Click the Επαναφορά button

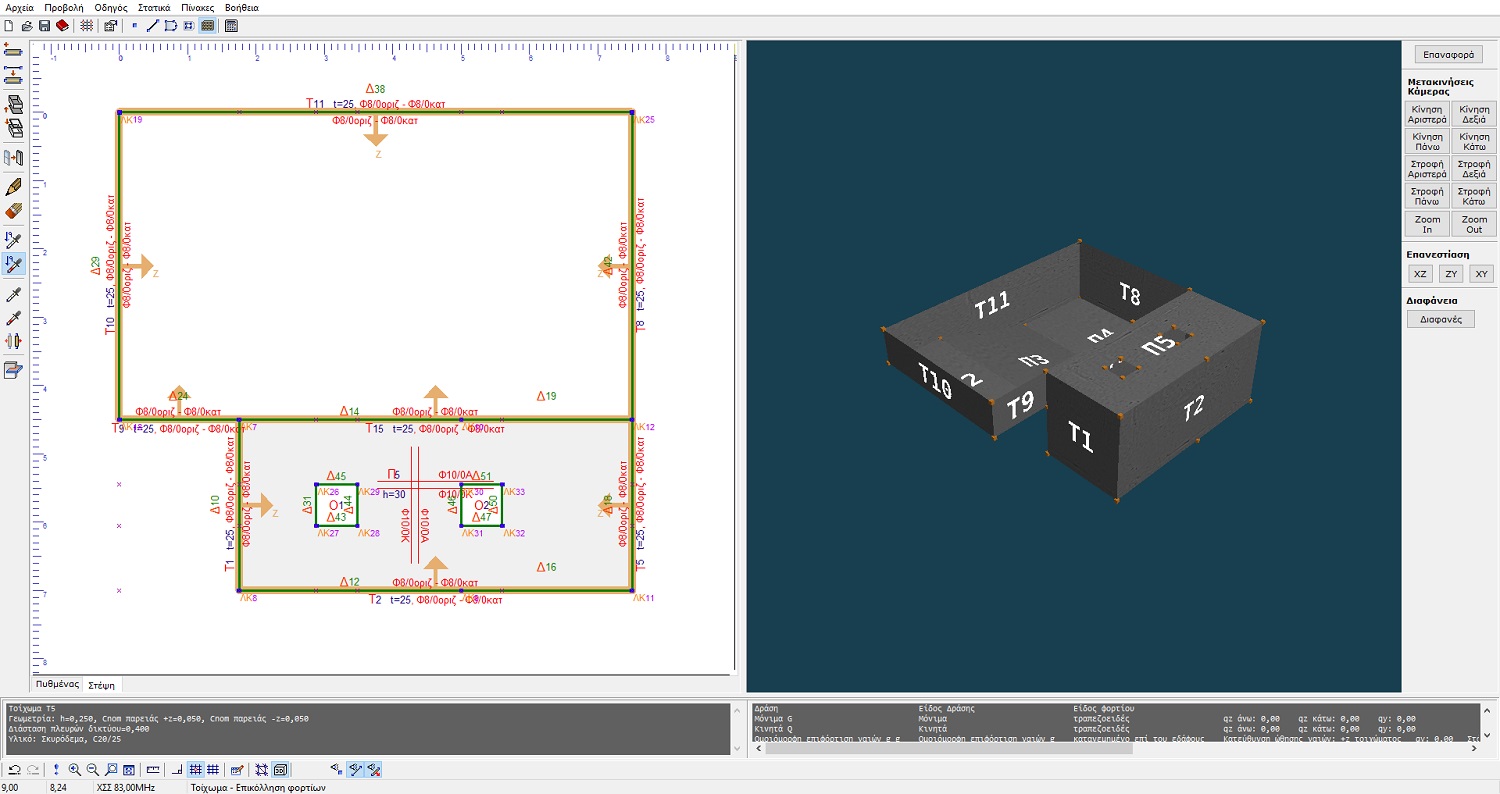(1448, 55)
